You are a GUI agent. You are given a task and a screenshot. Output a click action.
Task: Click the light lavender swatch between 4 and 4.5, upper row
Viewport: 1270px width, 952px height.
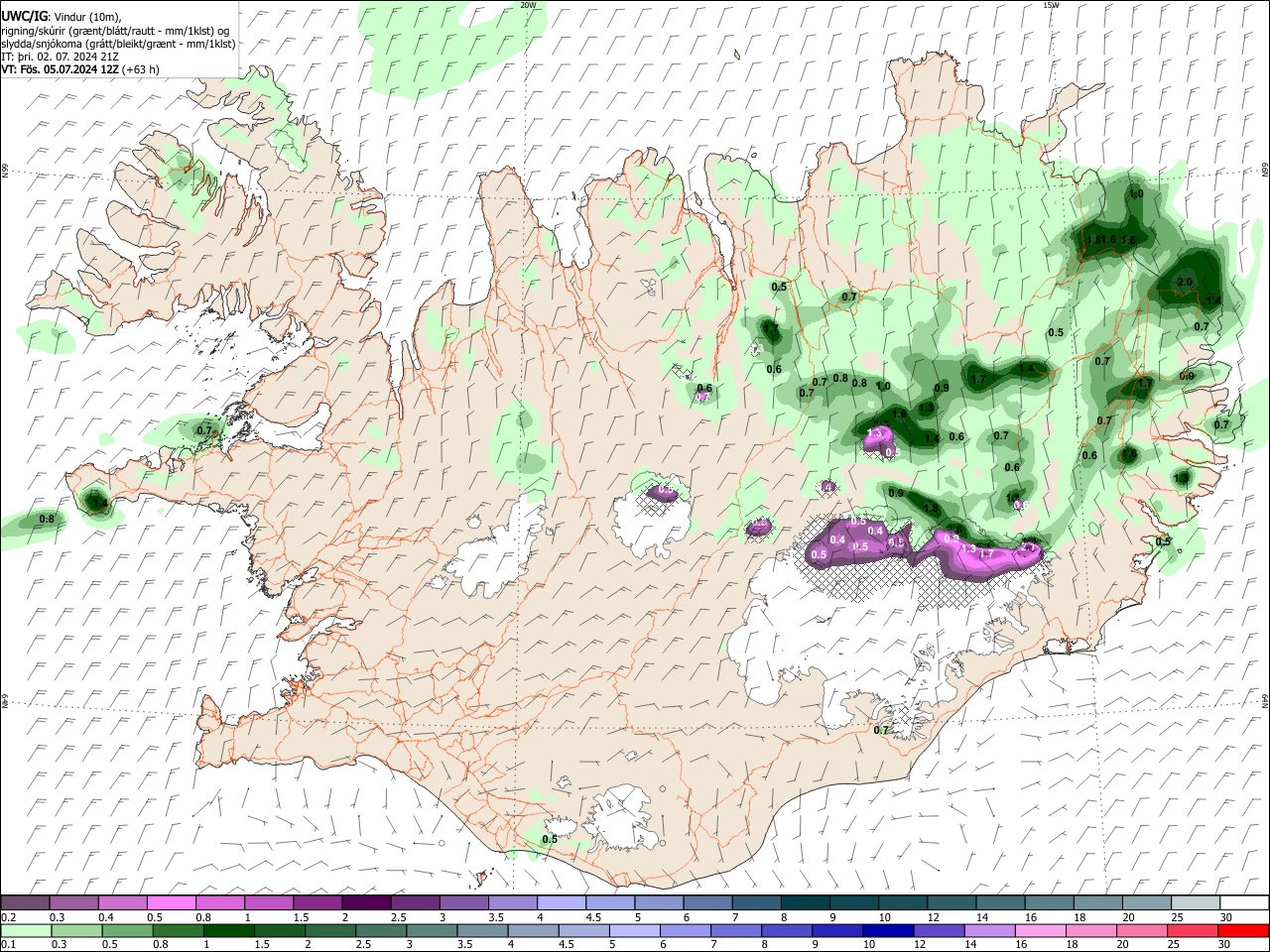[562, 902]
